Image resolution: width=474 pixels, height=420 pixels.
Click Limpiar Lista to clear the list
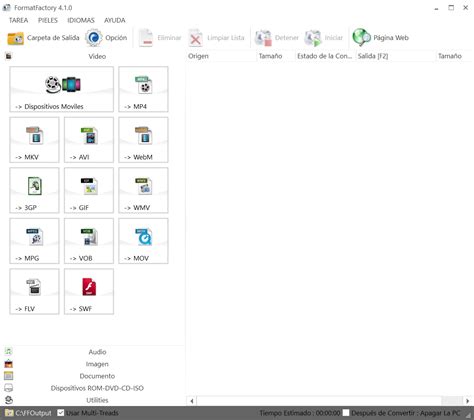click(217, 38)
